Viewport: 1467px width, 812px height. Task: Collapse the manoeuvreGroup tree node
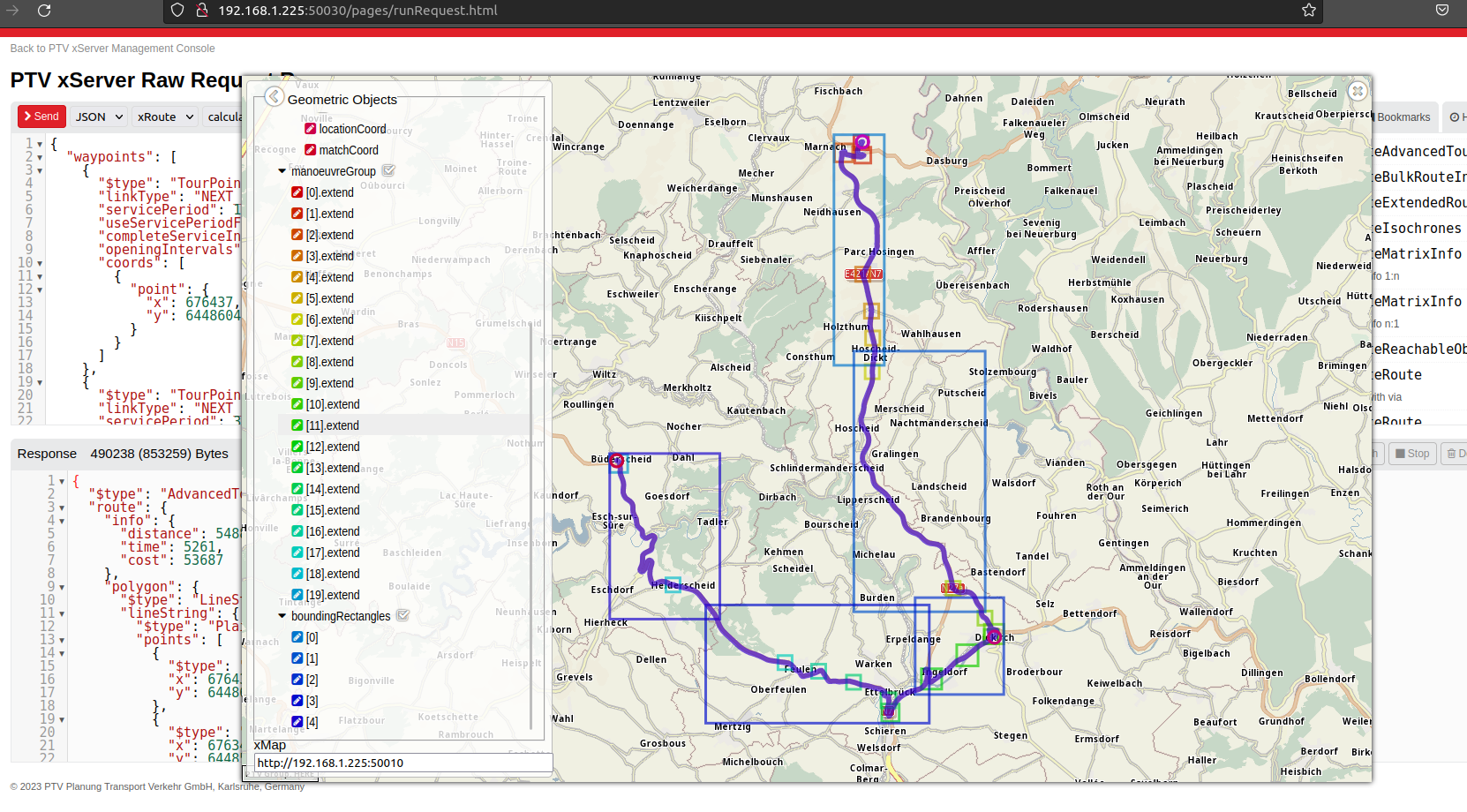click(282, 171)
